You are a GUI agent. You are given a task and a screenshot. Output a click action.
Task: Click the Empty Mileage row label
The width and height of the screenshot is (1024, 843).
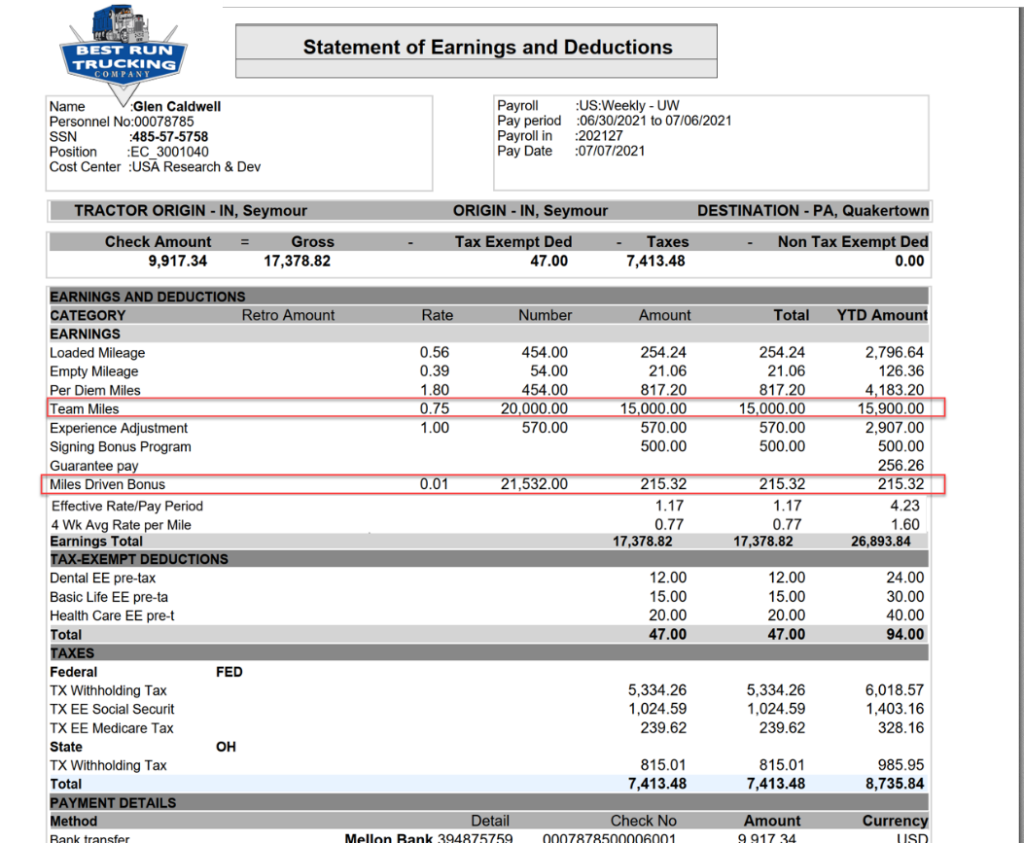pos(94,372)
